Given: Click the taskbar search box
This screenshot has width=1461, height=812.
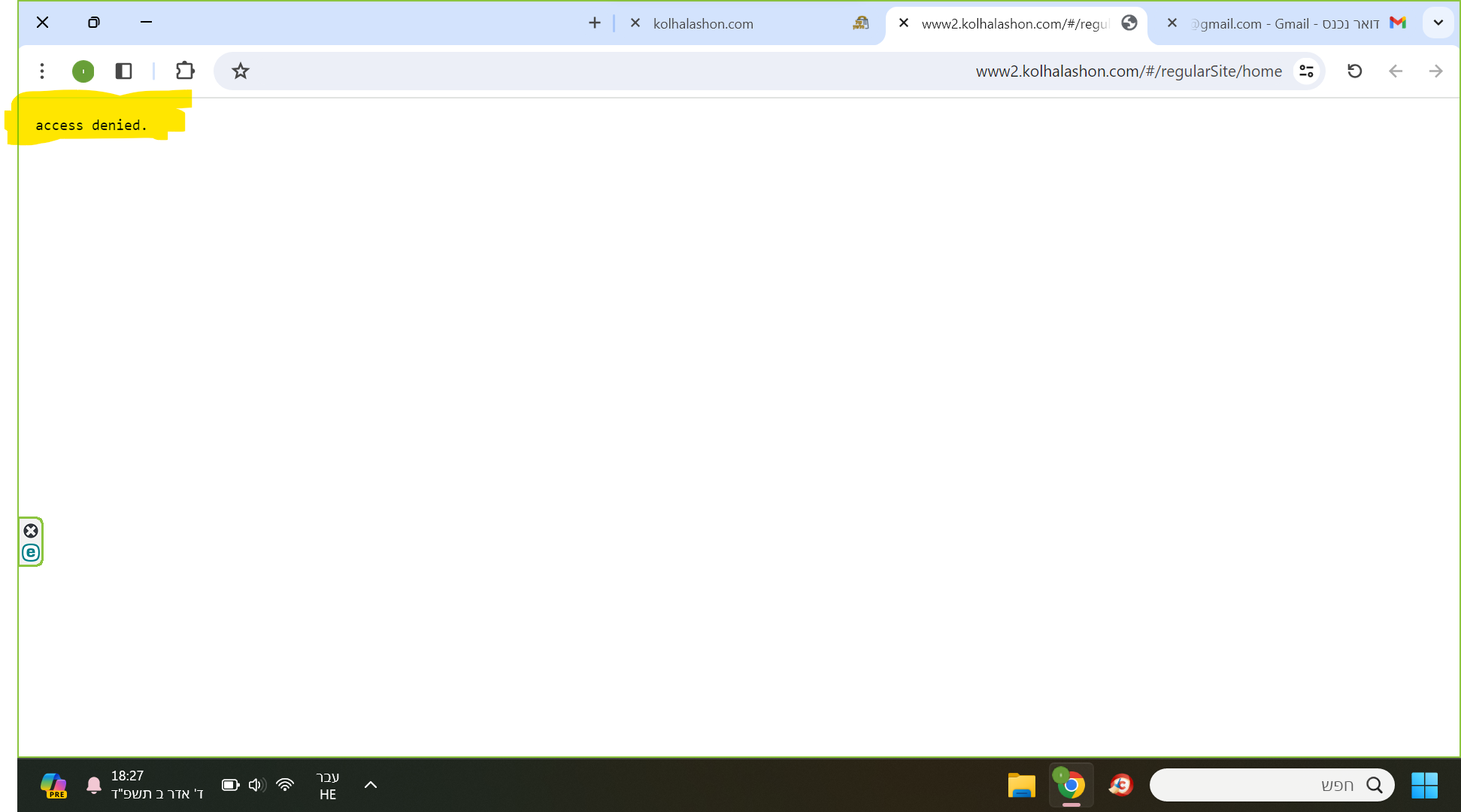Looking at the screenshot, I should [x=1271, y=786].
